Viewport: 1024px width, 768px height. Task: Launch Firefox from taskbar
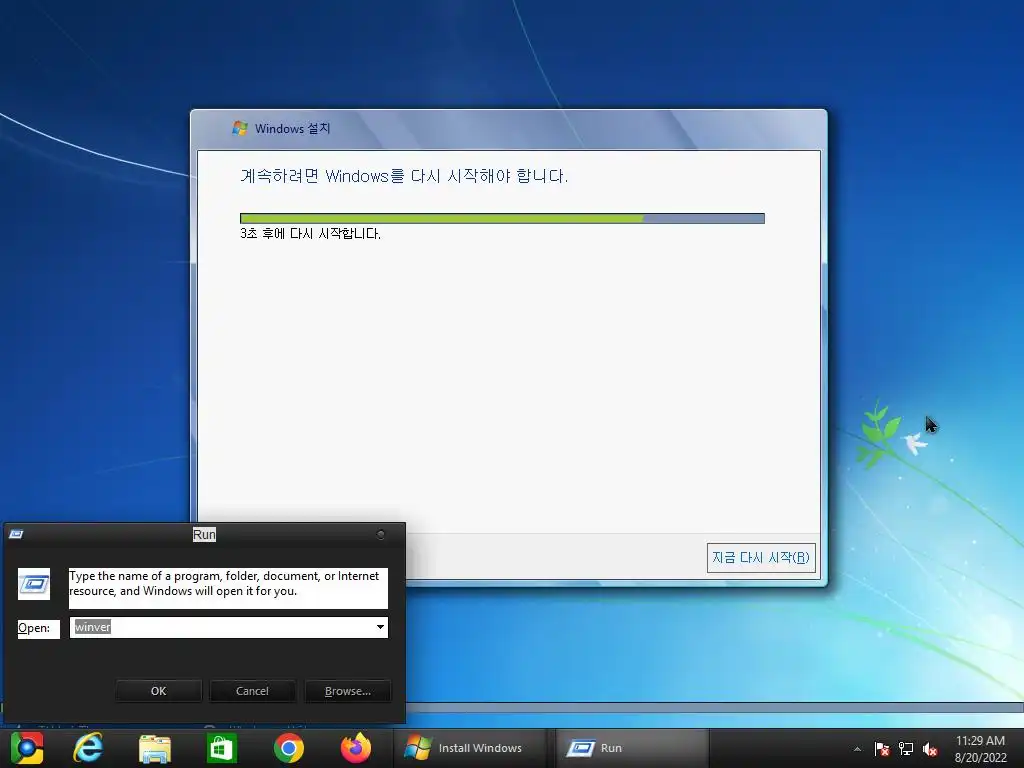click(x=356, y=748)
